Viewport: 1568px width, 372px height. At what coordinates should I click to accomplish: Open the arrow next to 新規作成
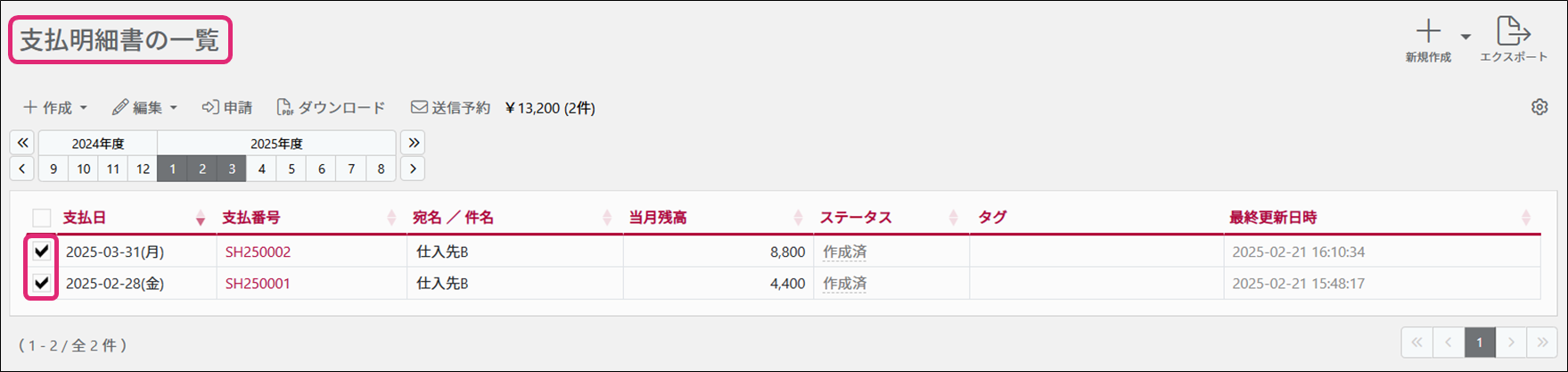(x=1465, y=37)
